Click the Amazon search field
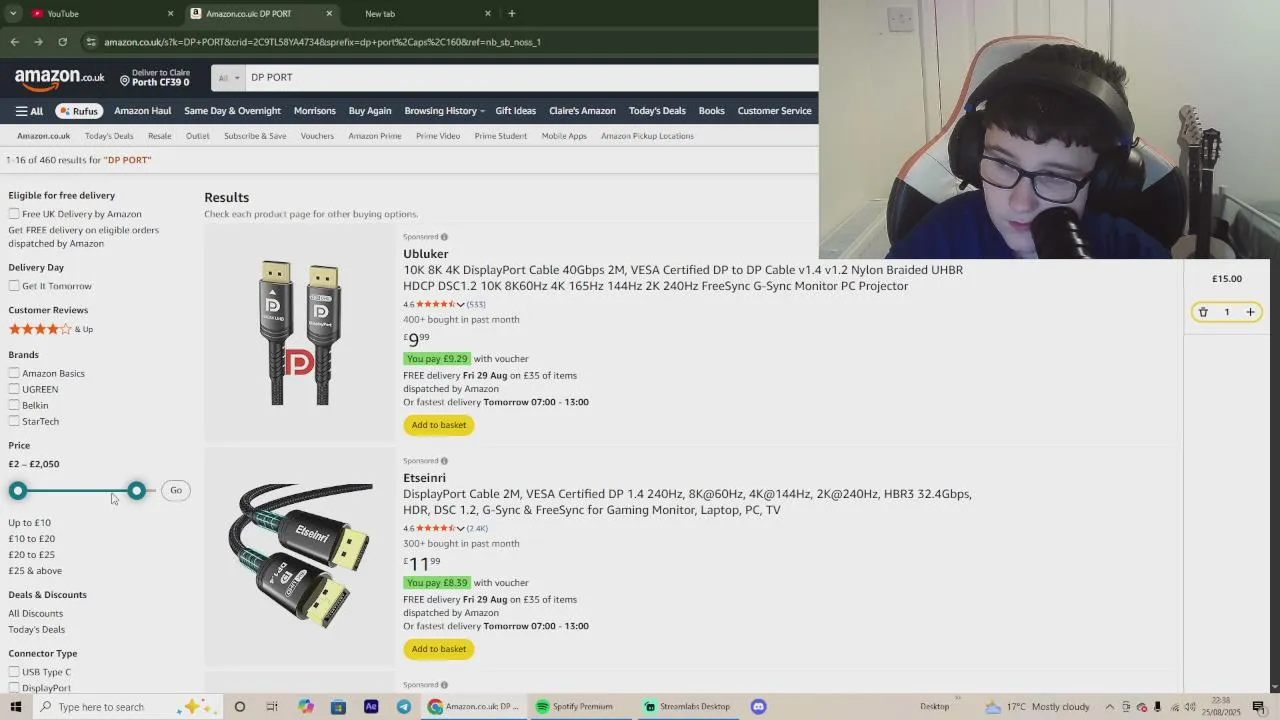Image resolution: width=1280 pixels, height=720 pixels. 530,78
